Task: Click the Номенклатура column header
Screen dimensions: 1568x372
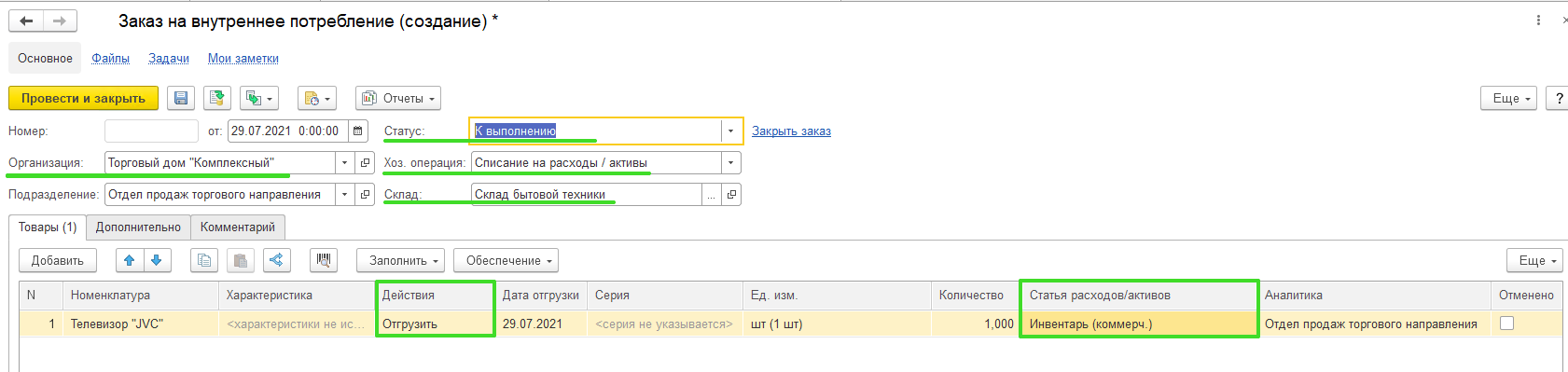Action: click(141, 296)
